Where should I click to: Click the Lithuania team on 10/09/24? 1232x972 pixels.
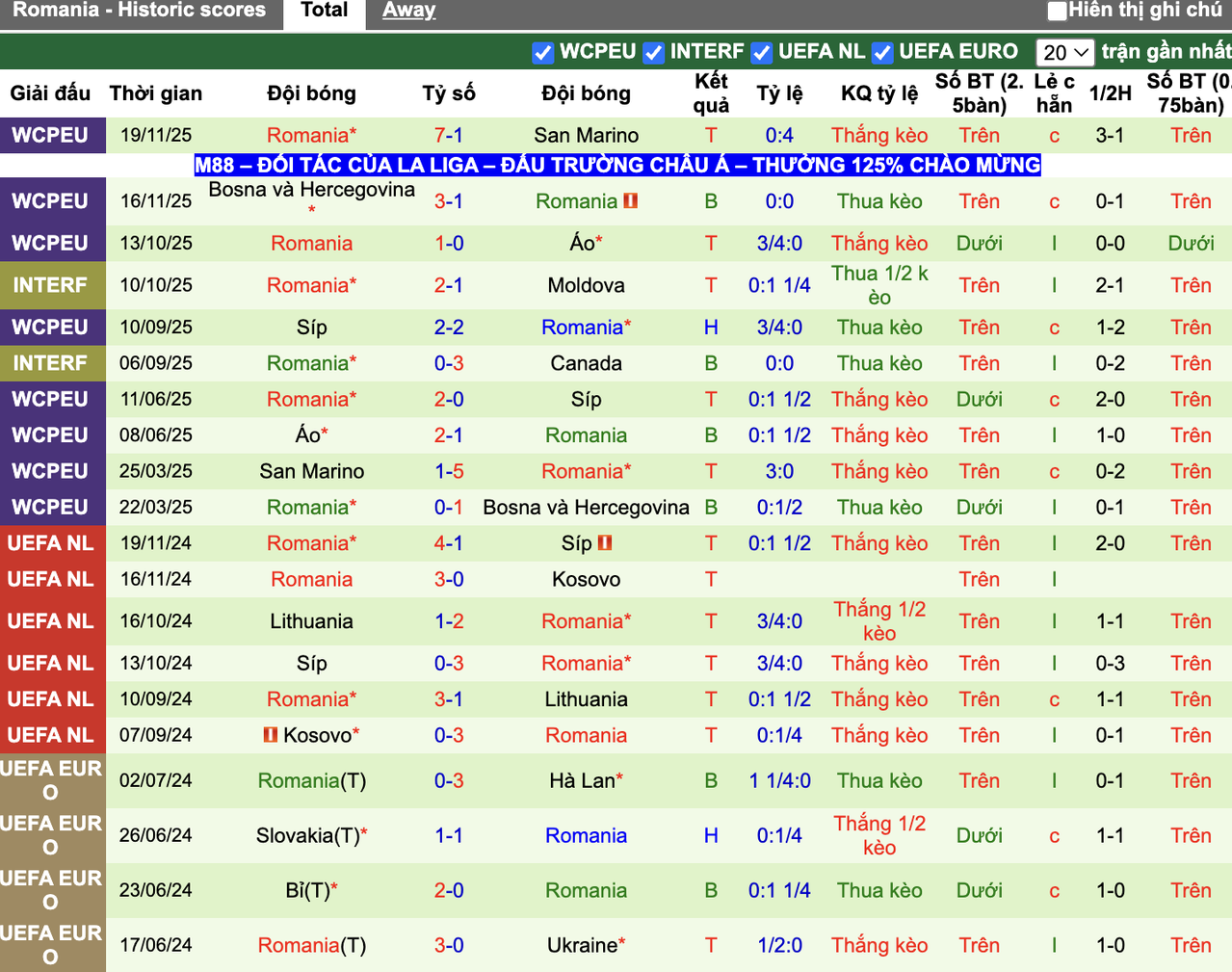tap(586, 699)
